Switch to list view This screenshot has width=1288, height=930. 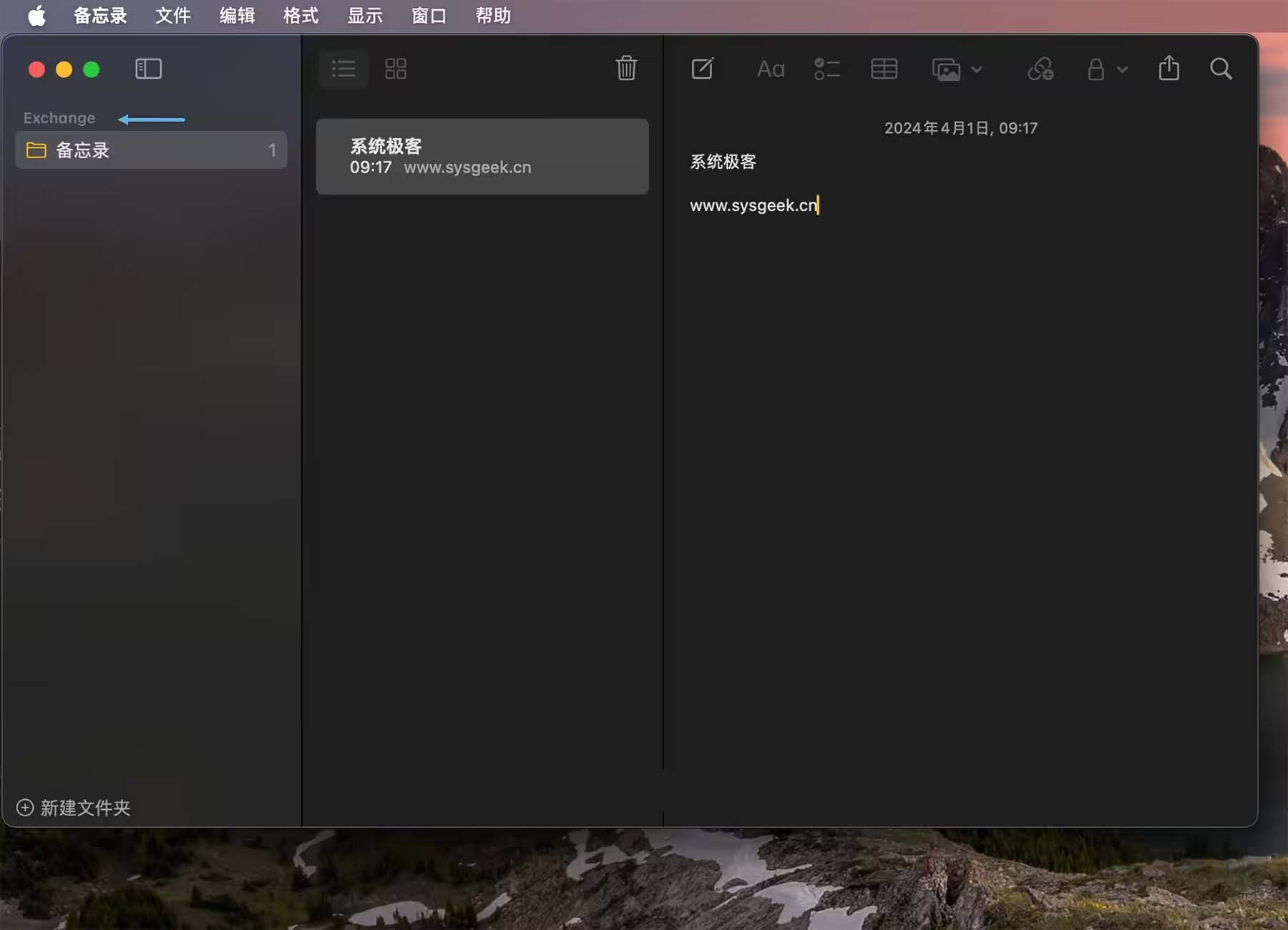pos(343,69)
